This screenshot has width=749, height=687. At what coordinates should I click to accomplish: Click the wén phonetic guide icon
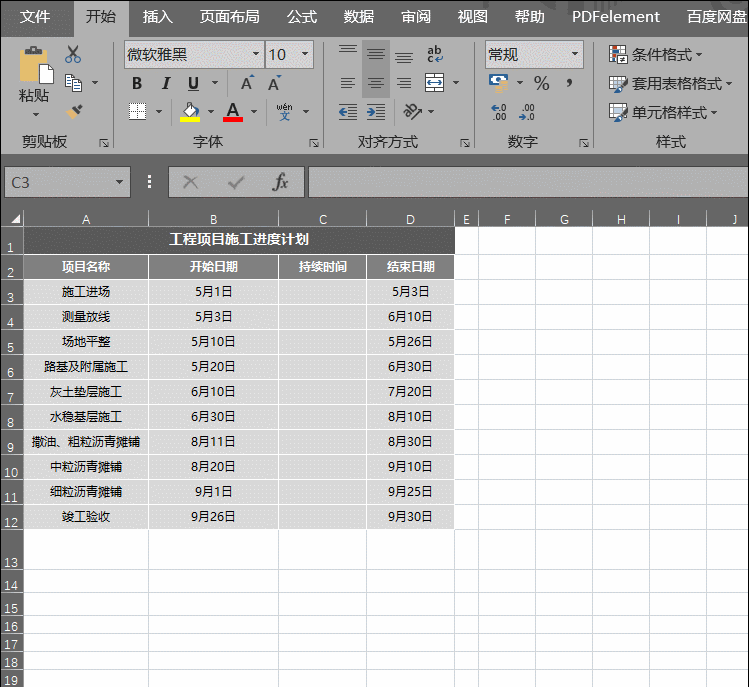[284, 112]
